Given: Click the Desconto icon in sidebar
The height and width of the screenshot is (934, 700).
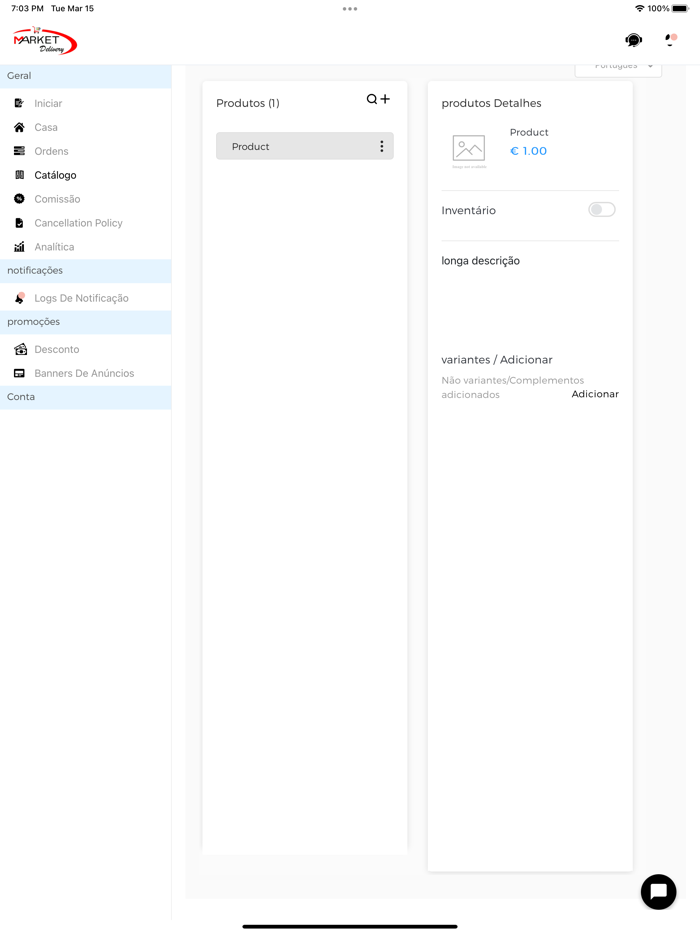Looking at the screenshot, I should pyautogui.click(x=20, y=349).
